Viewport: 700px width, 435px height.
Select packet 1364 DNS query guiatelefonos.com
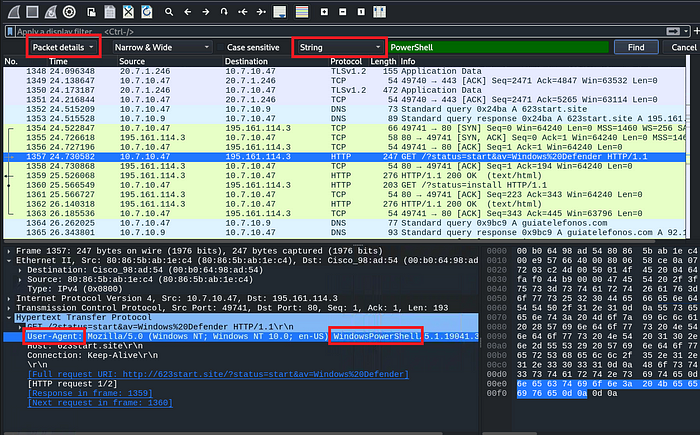344,223
